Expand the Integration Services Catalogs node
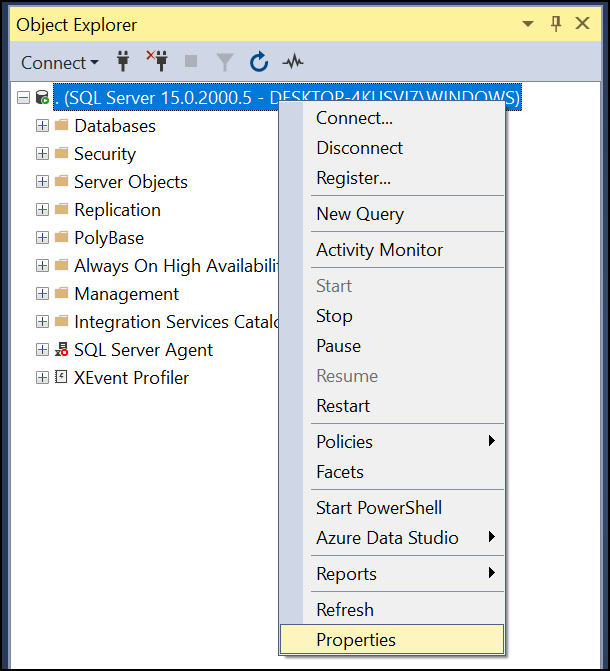This screenshot has width=610, height=671. click(x=42, y=322)
